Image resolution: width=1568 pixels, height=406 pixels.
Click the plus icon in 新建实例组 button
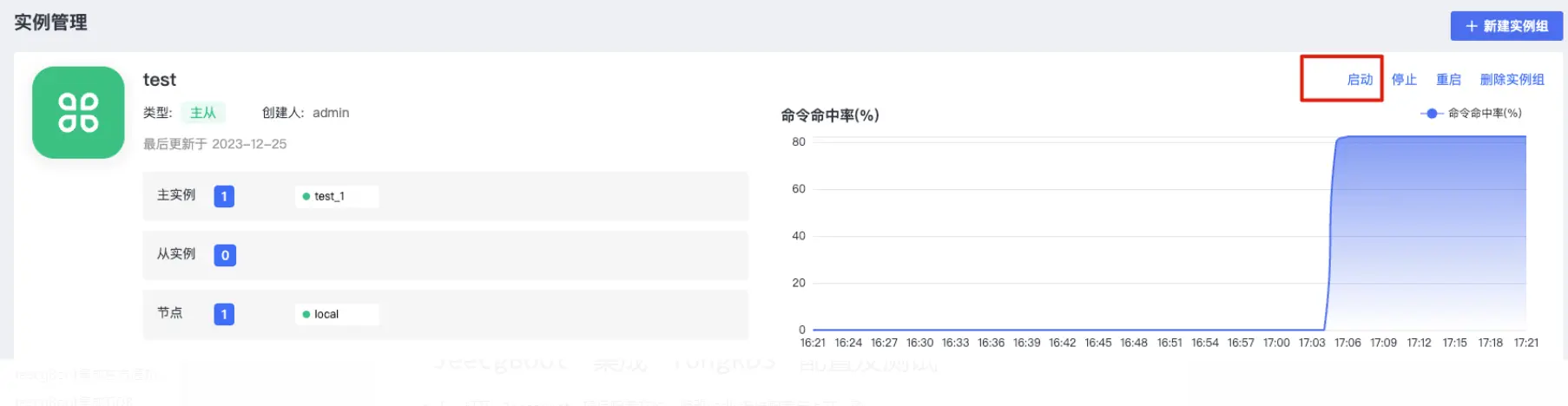point(1472,26)
